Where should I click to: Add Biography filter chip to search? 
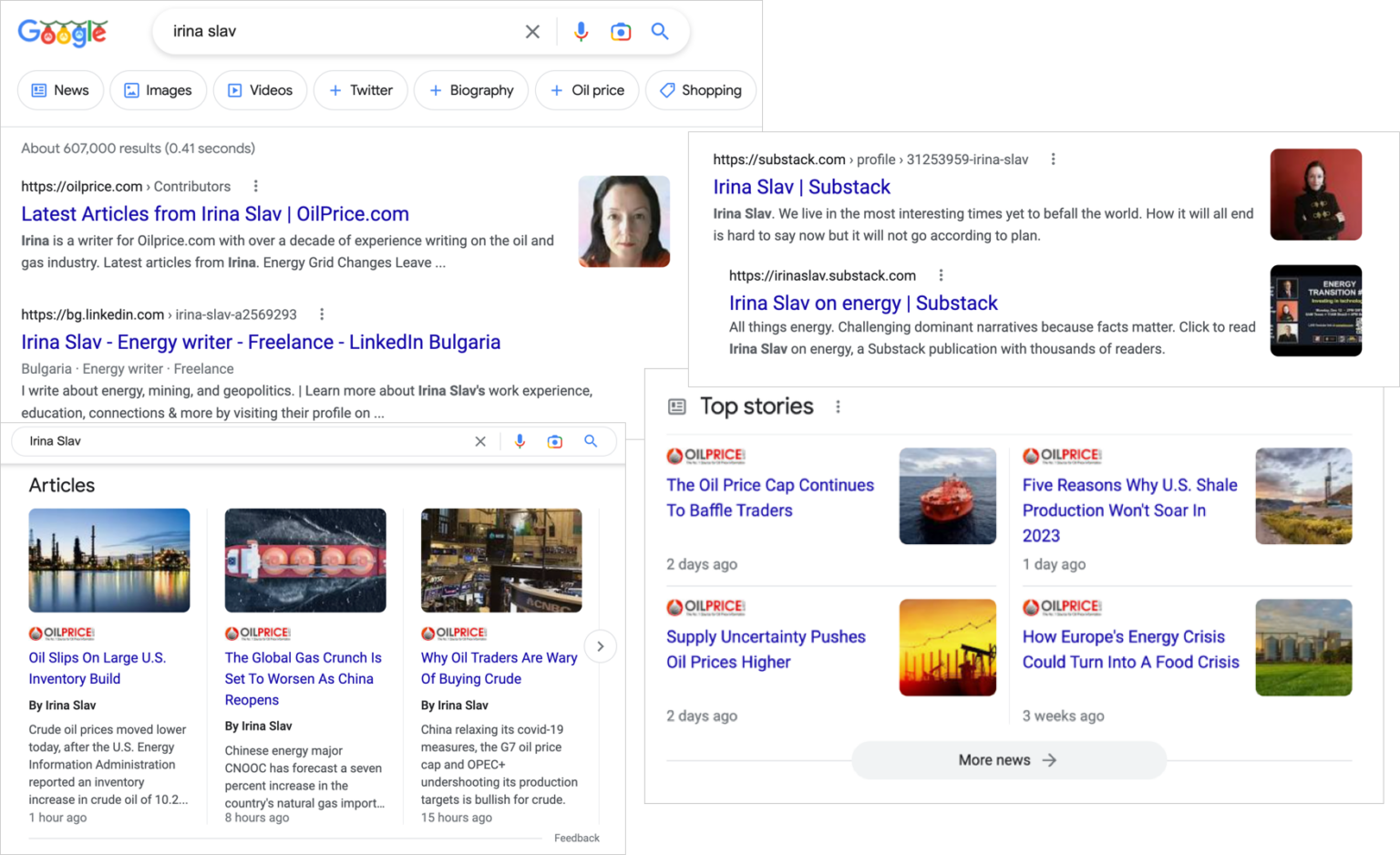(470, 90)
